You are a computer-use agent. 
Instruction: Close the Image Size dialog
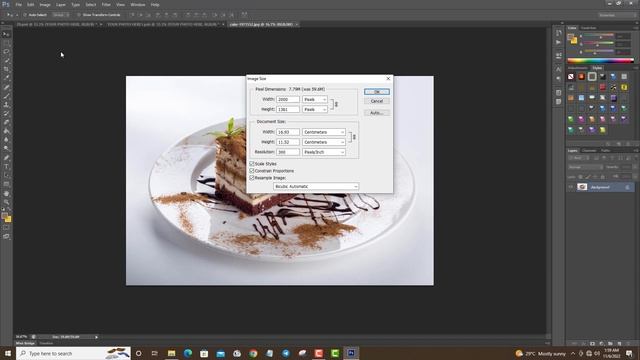click(x=388, y=78)
